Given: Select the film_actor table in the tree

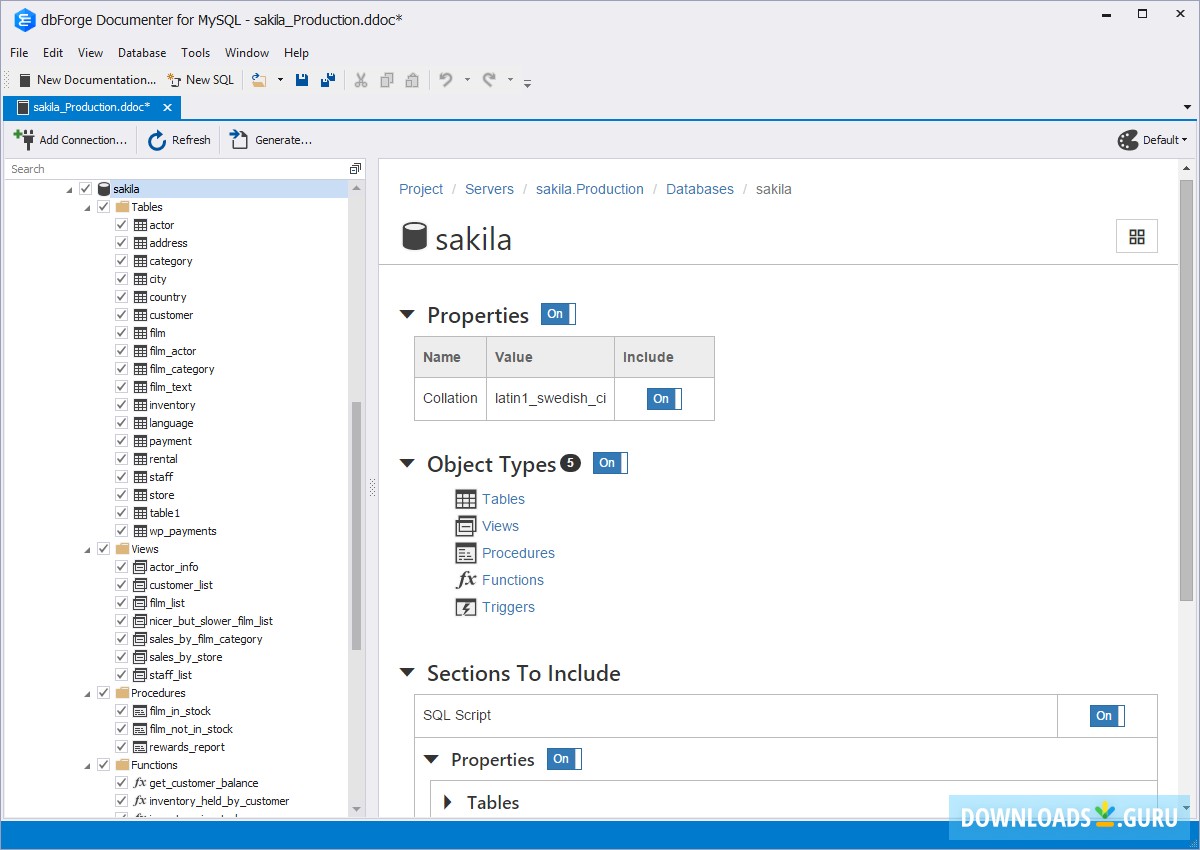Looking at the screenshot, I should pyautogui.click(x=172, y=351).
